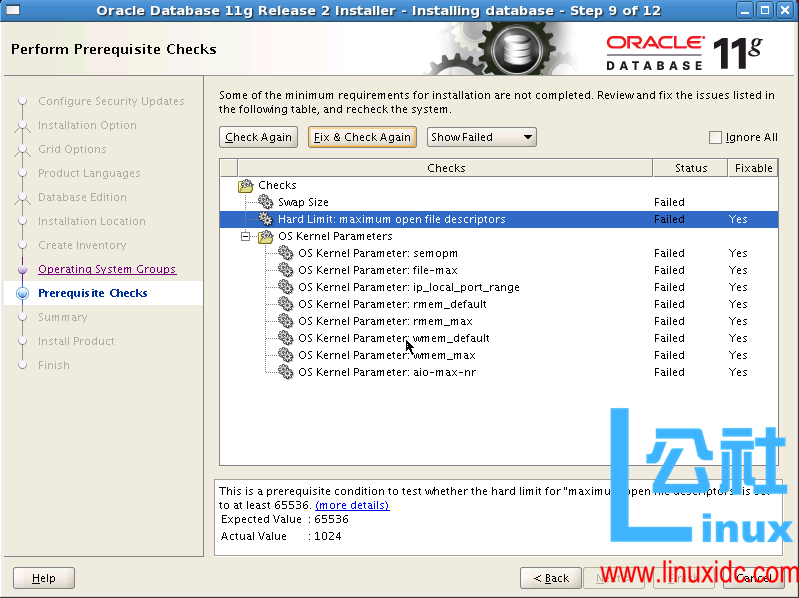Screen dimensions: 799x598
Task: Click the gear icon beside file-max parameter
Action: [x=286, y=271]
